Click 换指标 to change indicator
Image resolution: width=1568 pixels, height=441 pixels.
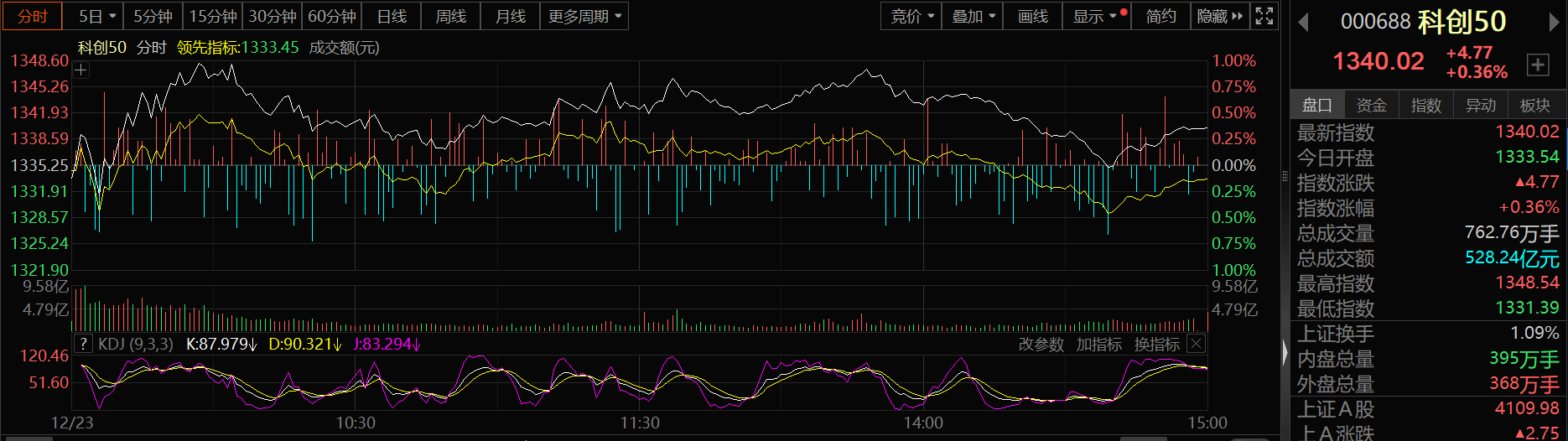click(1156, 345)
